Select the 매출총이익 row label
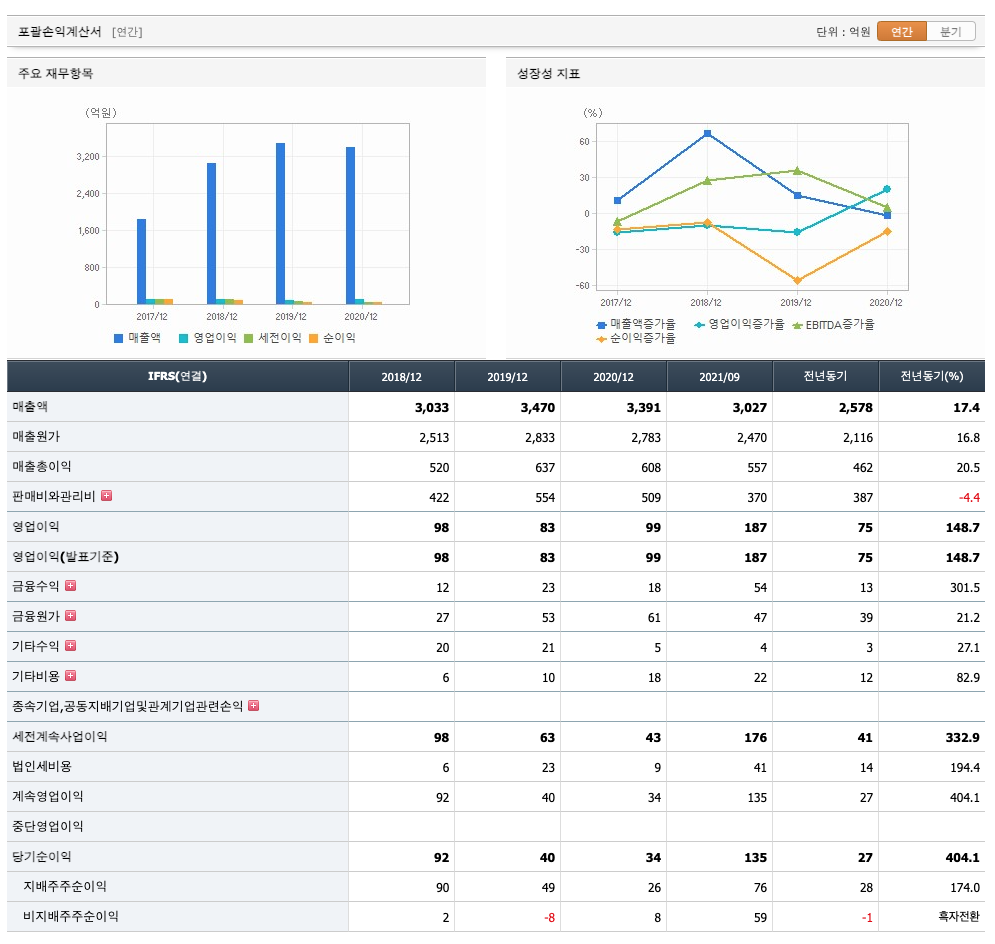This screenshot has width=995, height=944. tap(42, 466)
